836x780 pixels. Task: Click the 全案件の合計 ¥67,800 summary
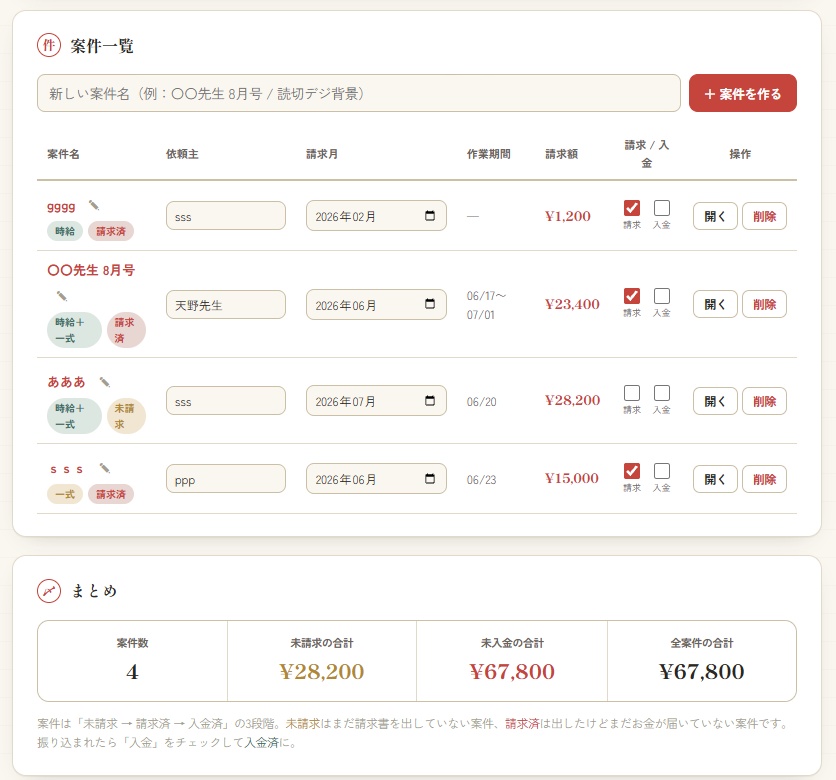tap(702, 661)
